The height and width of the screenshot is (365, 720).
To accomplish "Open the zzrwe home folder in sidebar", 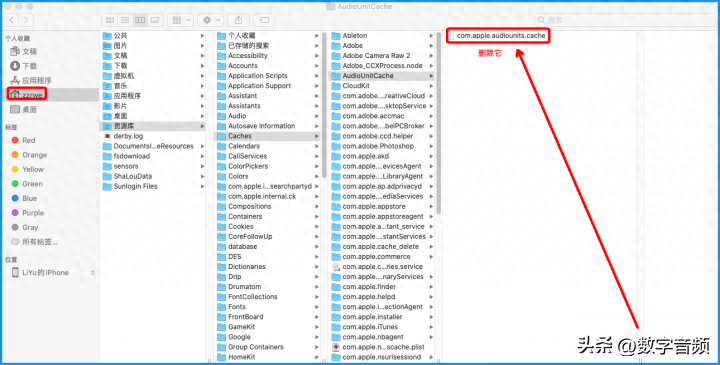I will click(28, 95).
